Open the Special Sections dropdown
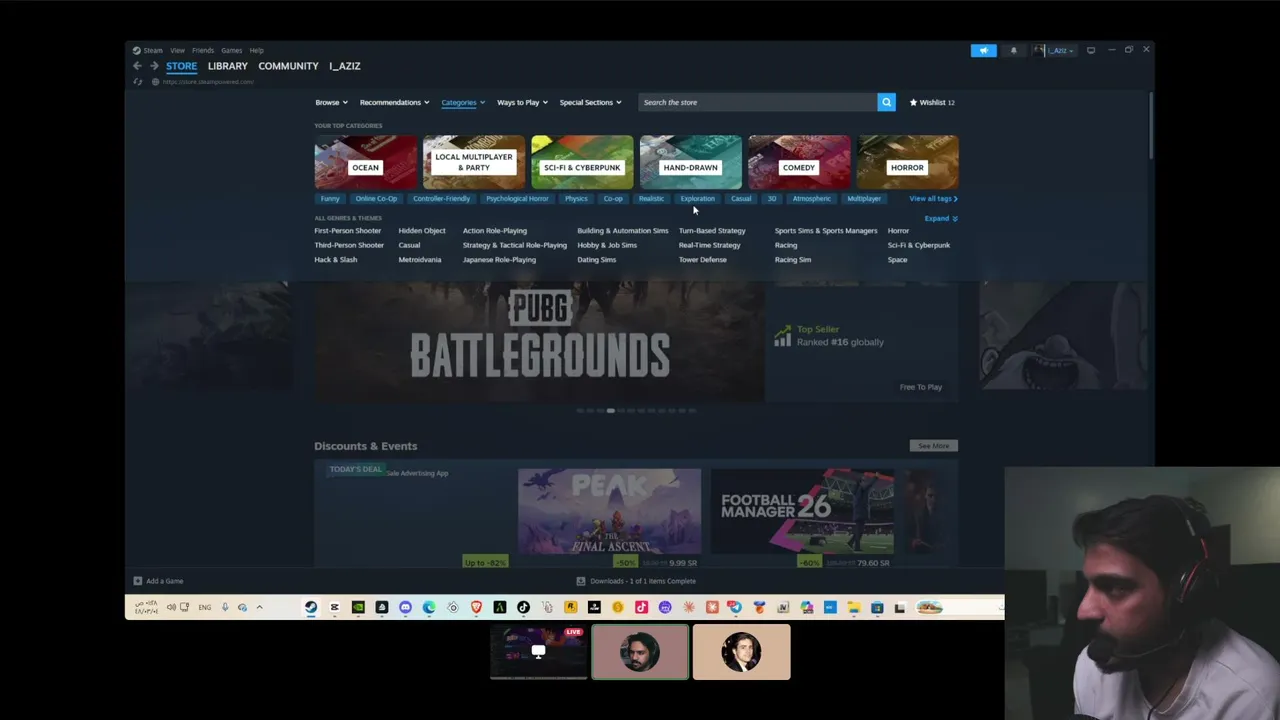Screen dimensions: 1280x720 point(590,102)
